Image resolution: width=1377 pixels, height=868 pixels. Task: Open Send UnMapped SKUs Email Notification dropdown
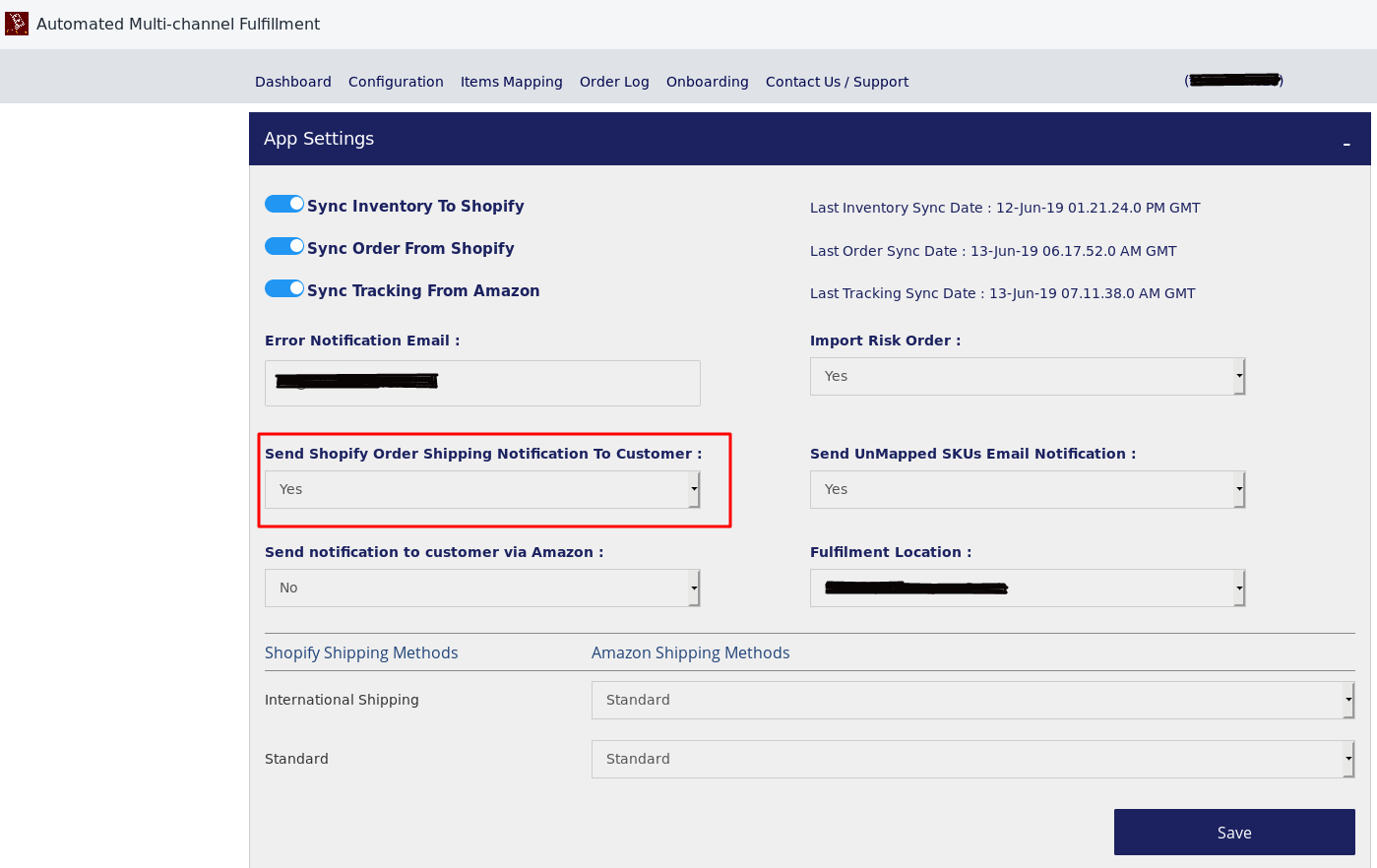point(1028,489)
